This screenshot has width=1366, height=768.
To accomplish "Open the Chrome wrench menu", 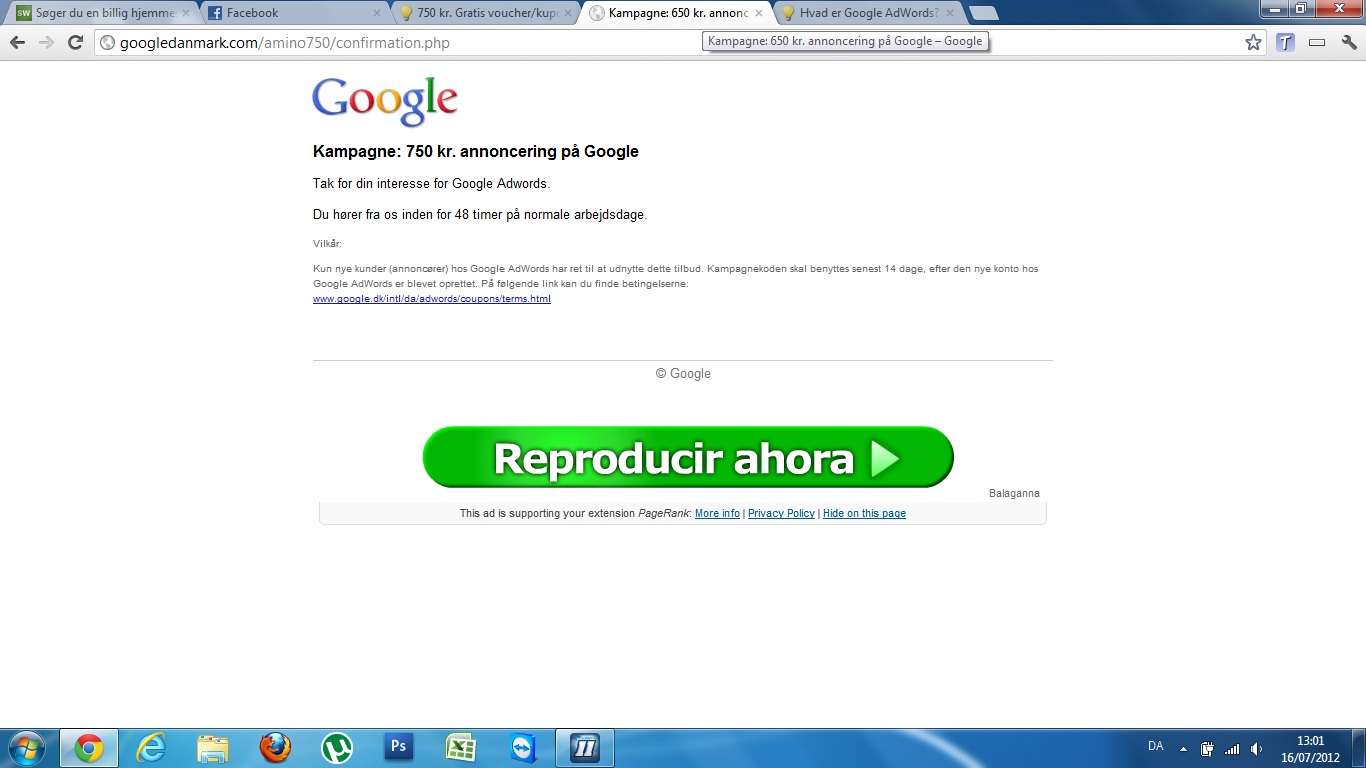I will pos(1349,42).
